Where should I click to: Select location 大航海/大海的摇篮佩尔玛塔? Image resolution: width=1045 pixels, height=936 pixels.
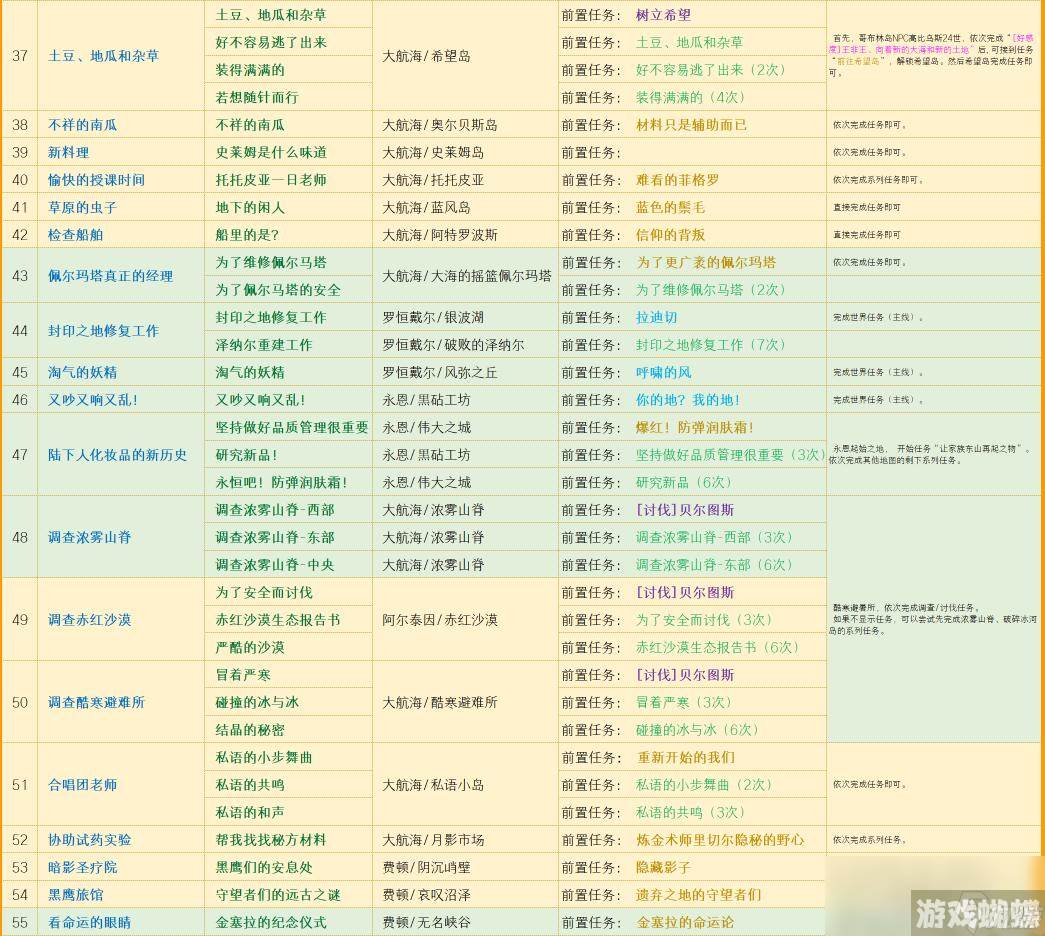point(467,276)
